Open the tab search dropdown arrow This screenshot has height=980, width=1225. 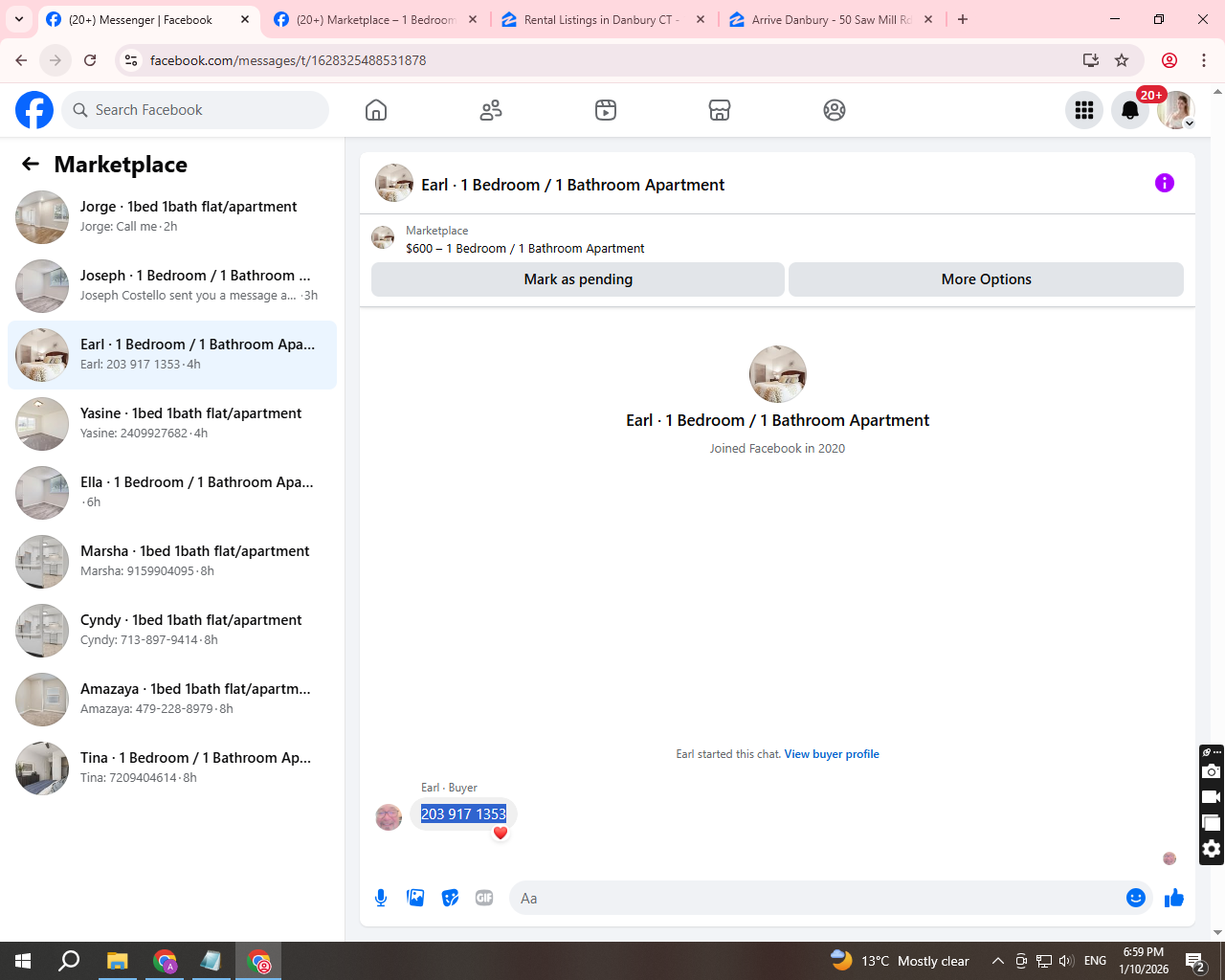tap(19, 19)
